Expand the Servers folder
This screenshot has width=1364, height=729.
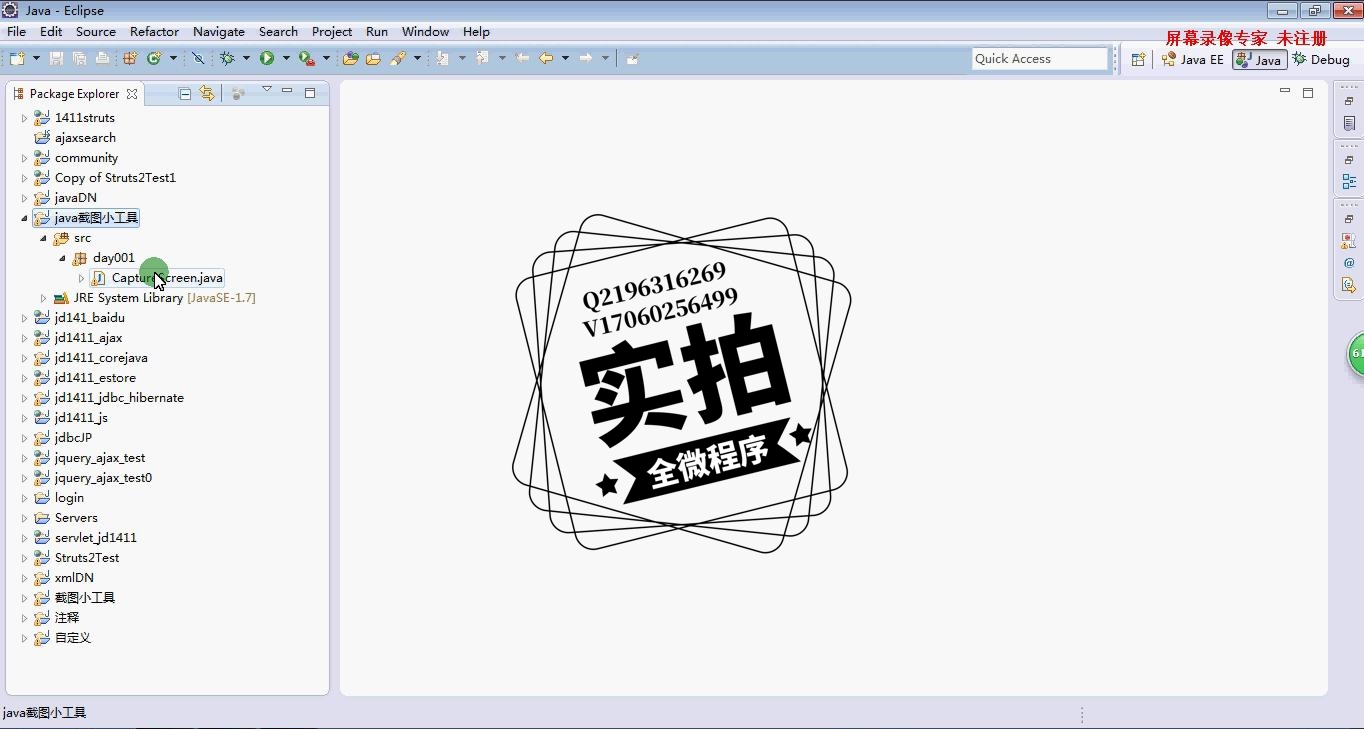pyautogui.click(x=24, y=517)
